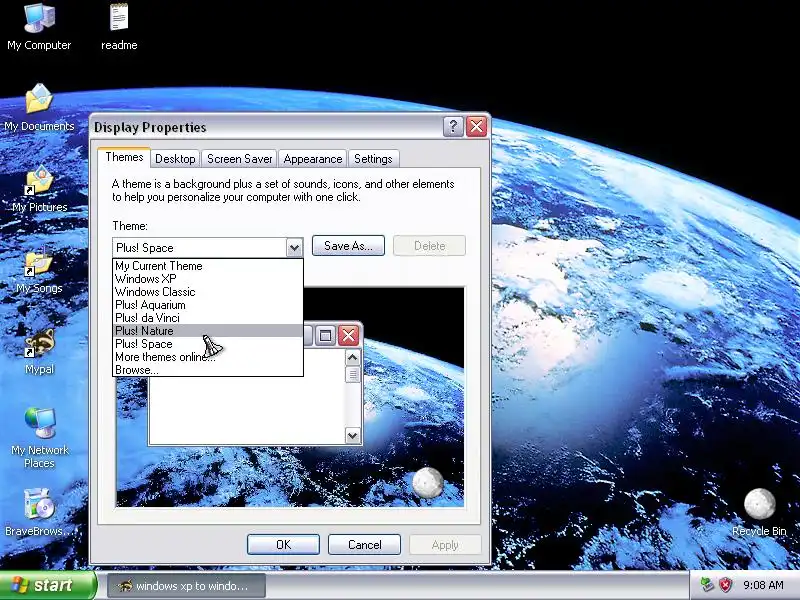
Task: Collapse the Theme dropdown arrow
Action: [294, 248]
